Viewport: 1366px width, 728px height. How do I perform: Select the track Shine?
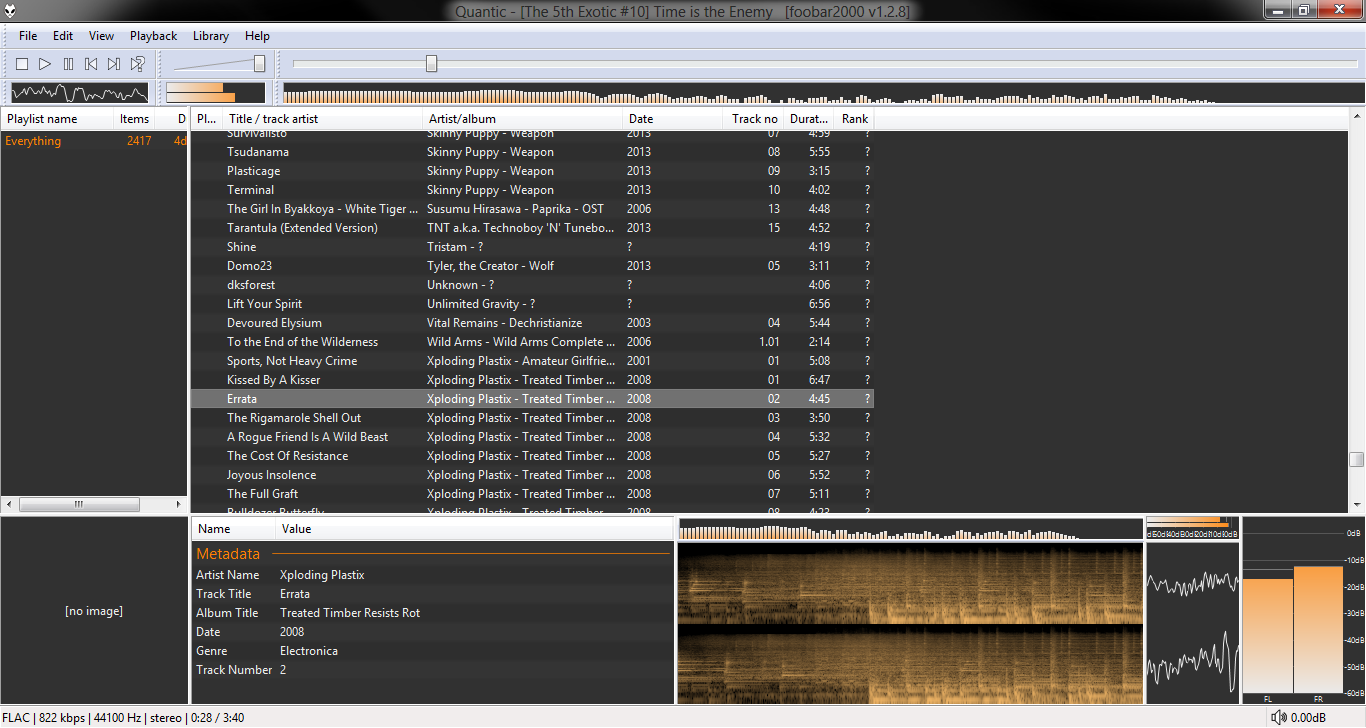pyautogui.click(x=532, y=247)
